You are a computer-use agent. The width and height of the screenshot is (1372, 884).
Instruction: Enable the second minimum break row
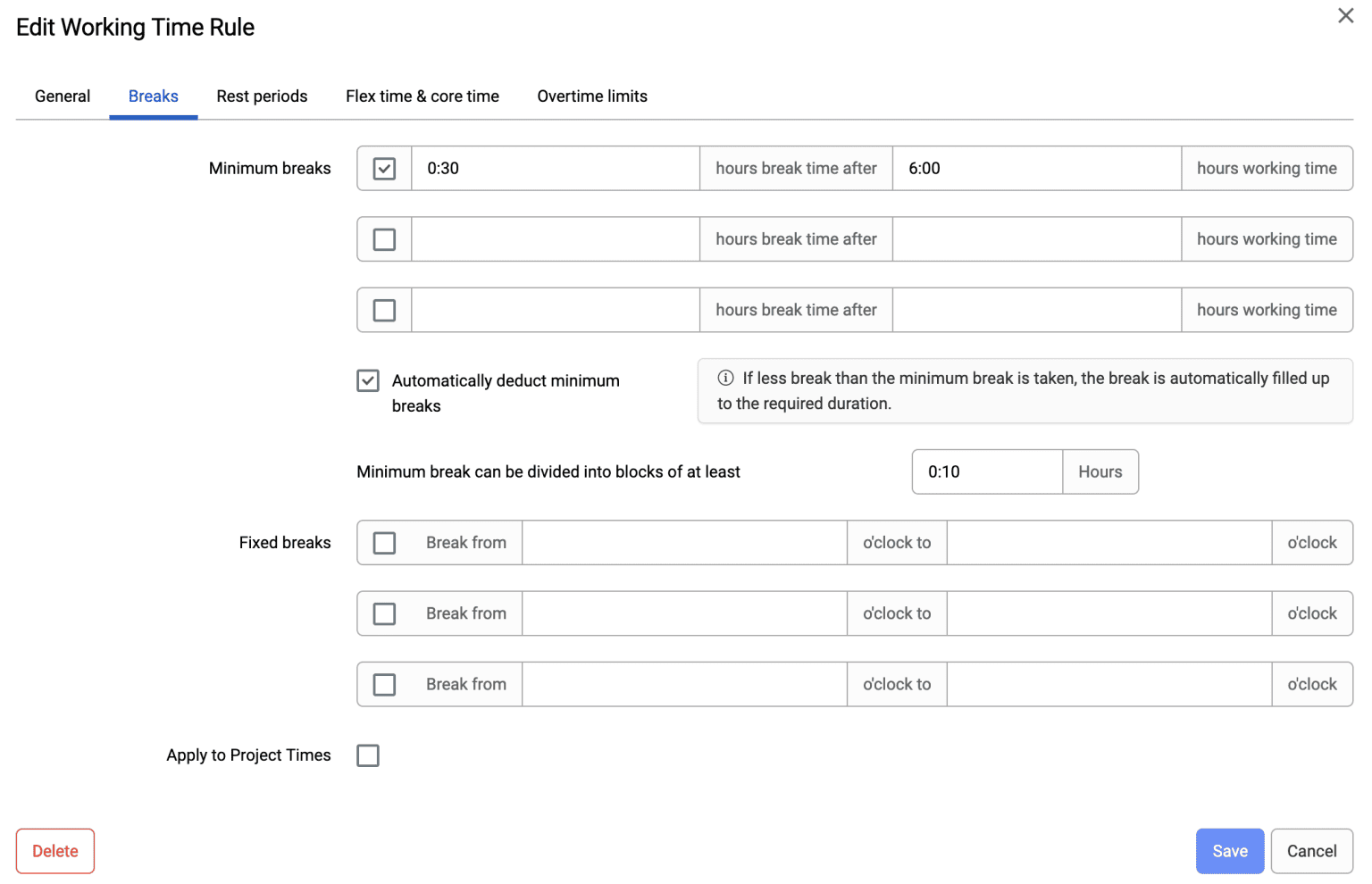[383, 238]
